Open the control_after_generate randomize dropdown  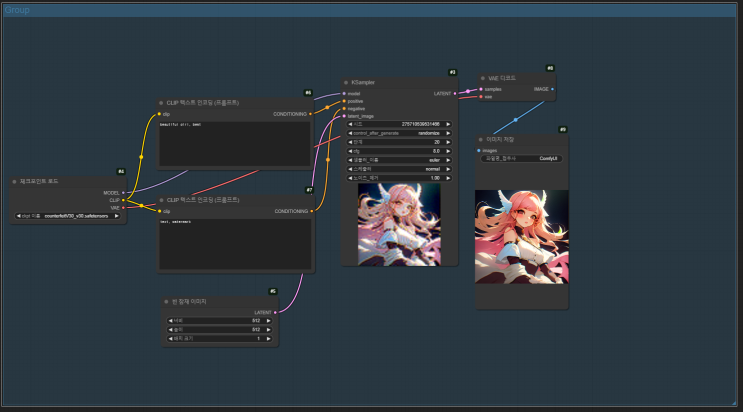point(400,133)
